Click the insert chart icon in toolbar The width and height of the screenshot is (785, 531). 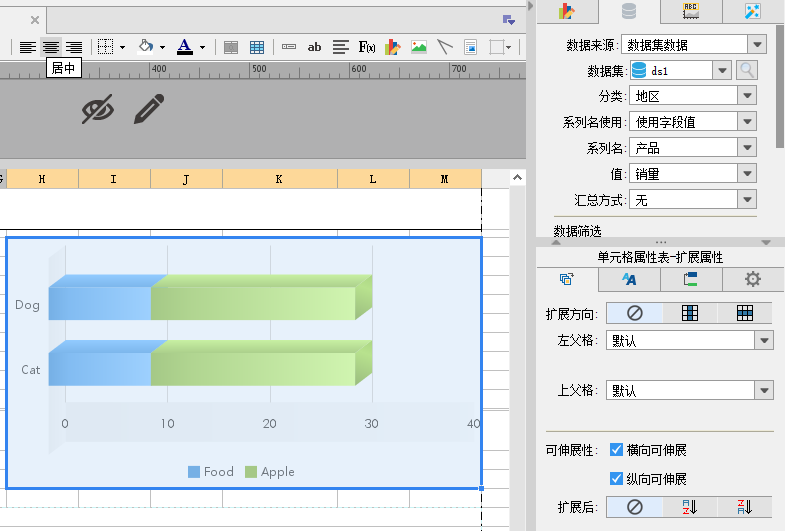393,47
